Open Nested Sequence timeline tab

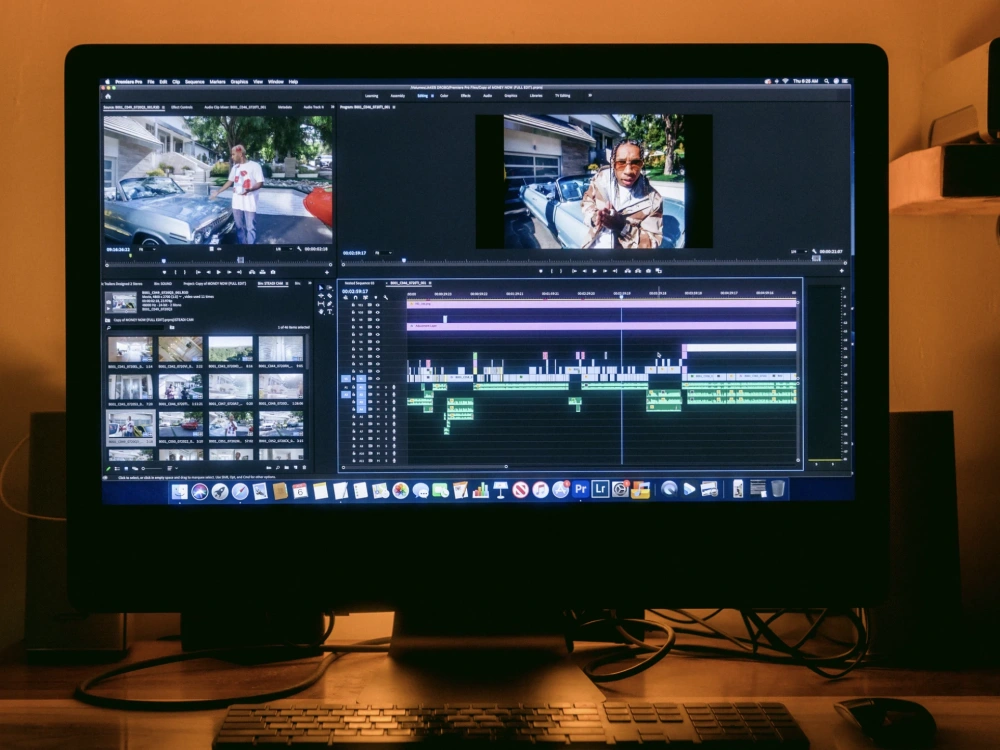coord(359,283)
